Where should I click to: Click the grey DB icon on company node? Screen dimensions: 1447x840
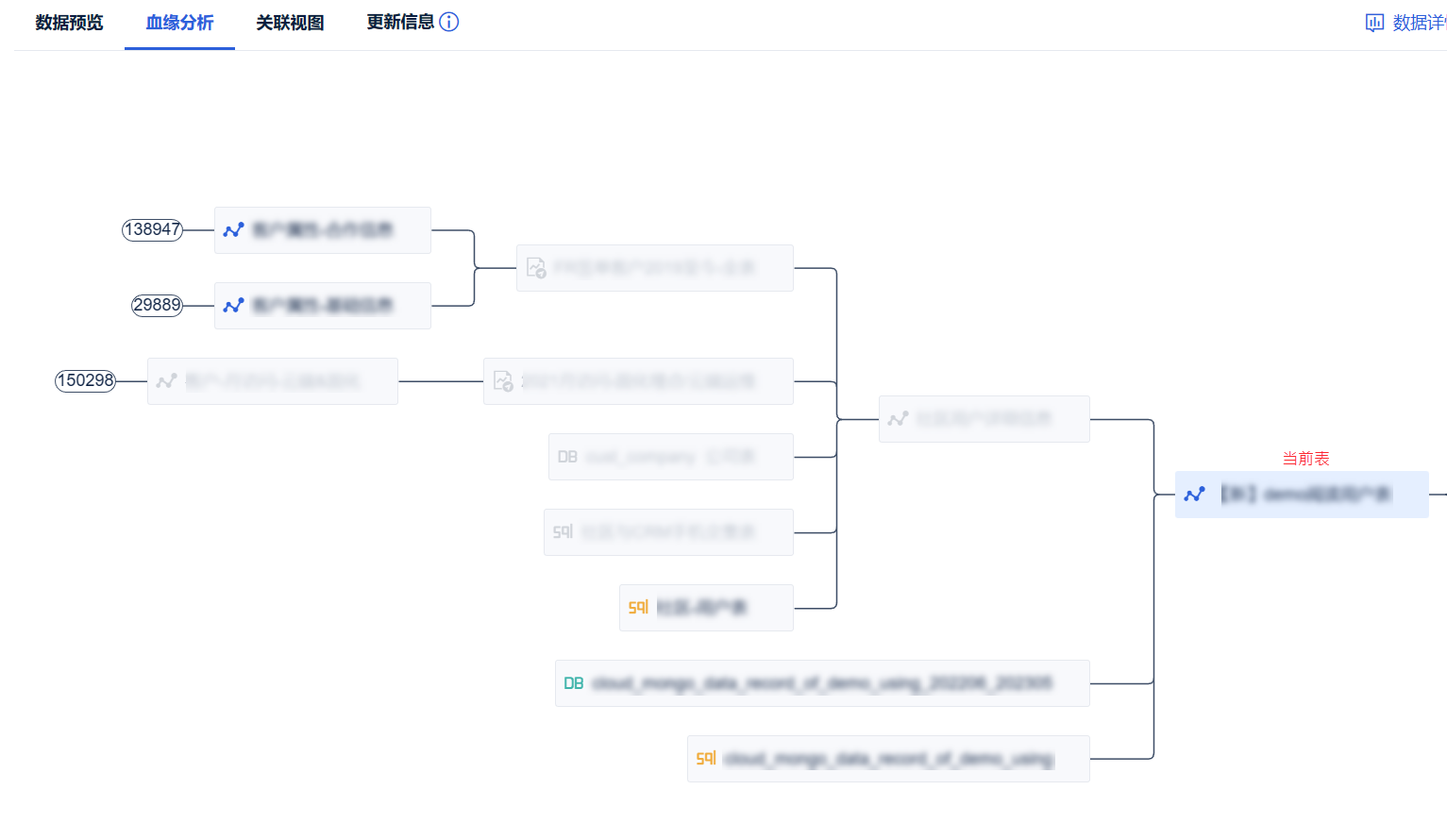tap(567, 457)
